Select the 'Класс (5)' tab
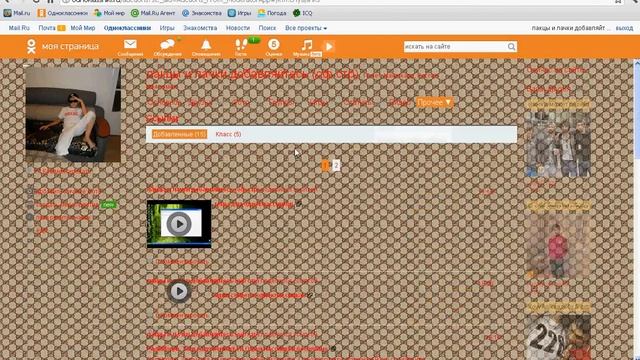 (x=228, y=134)
